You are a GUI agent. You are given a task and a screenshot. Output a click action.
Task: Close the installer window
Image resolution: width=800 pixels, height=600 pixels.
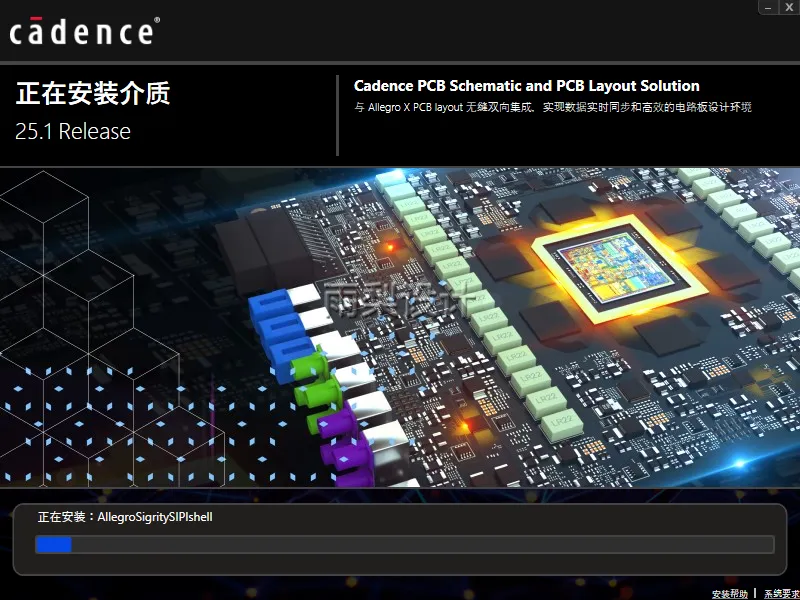click(789, 7)
